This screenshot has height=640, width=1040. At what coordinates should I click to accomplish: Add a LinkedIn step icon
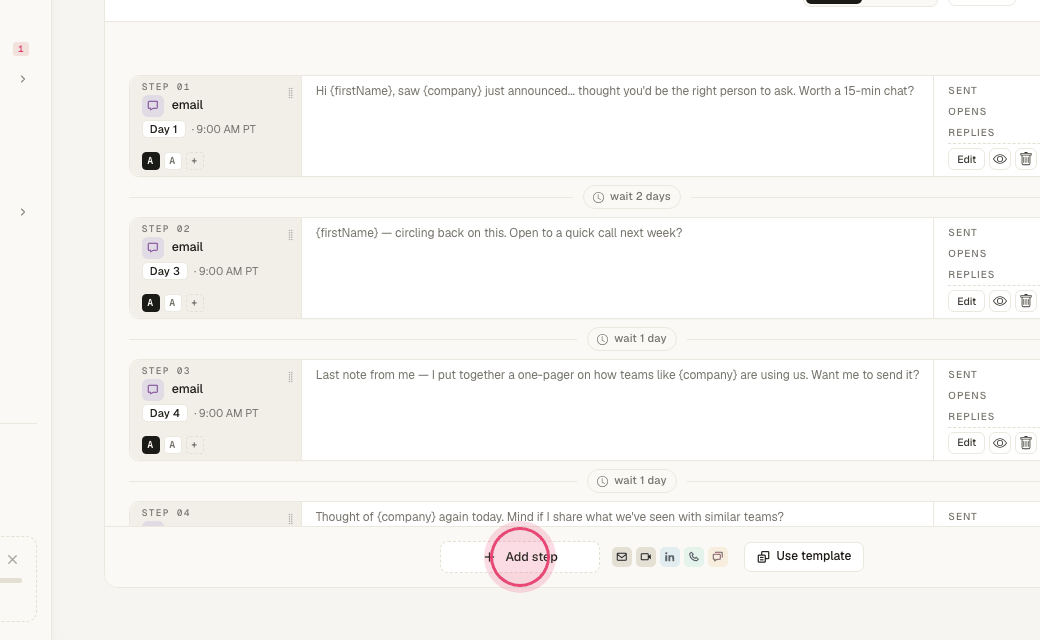[669, 557]
